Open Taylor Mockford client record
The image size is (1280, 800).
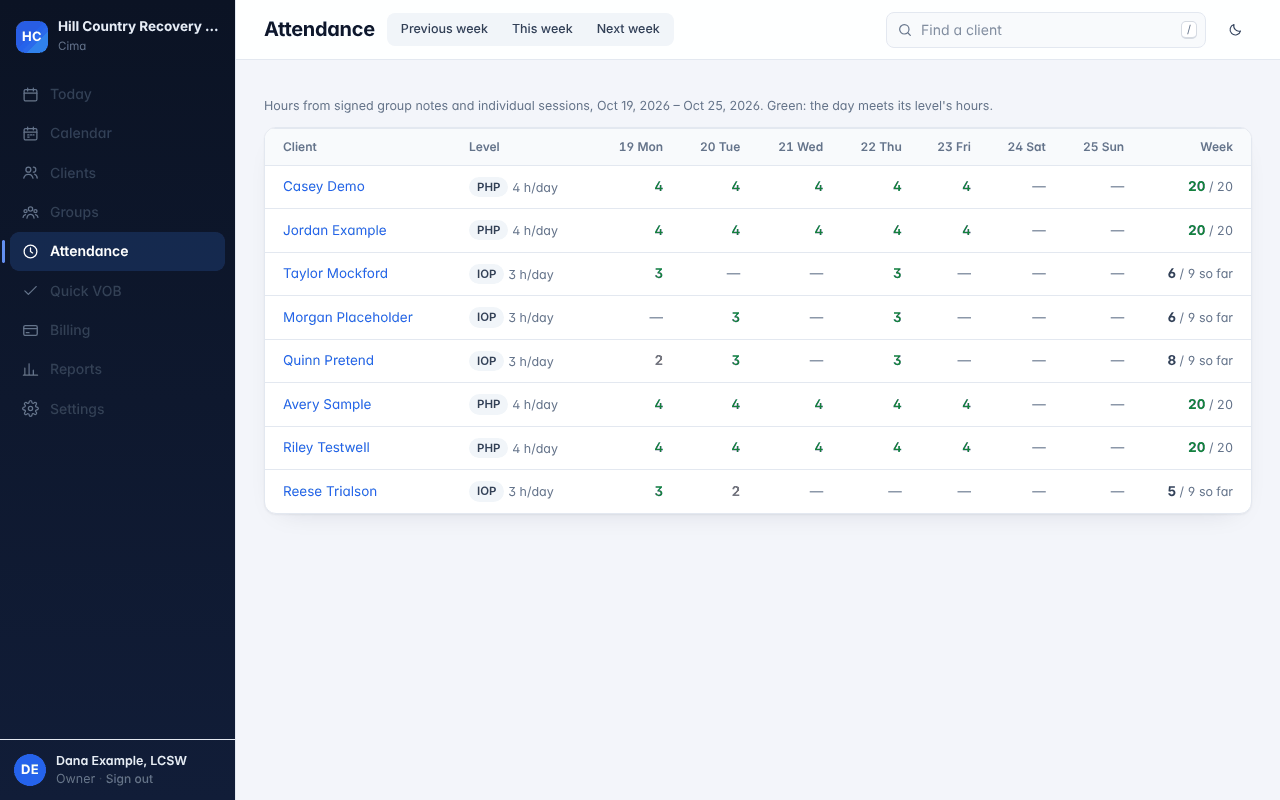[x=335, y=273]
